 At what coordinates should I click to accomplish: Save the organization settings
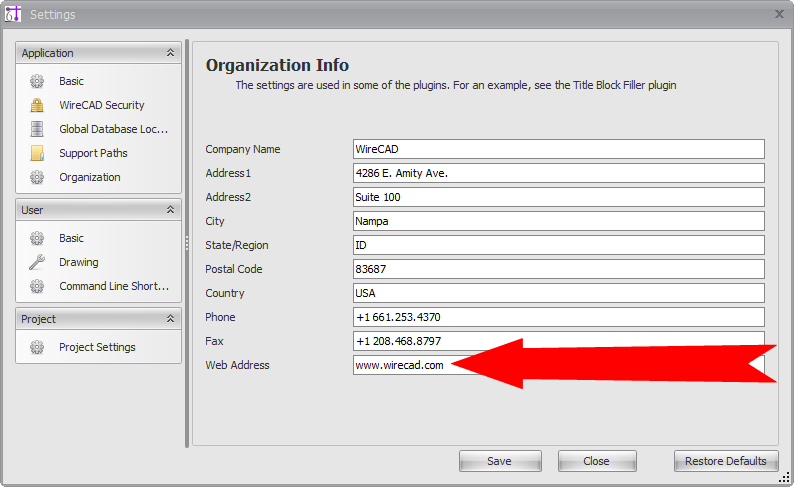tap(500, 461)
